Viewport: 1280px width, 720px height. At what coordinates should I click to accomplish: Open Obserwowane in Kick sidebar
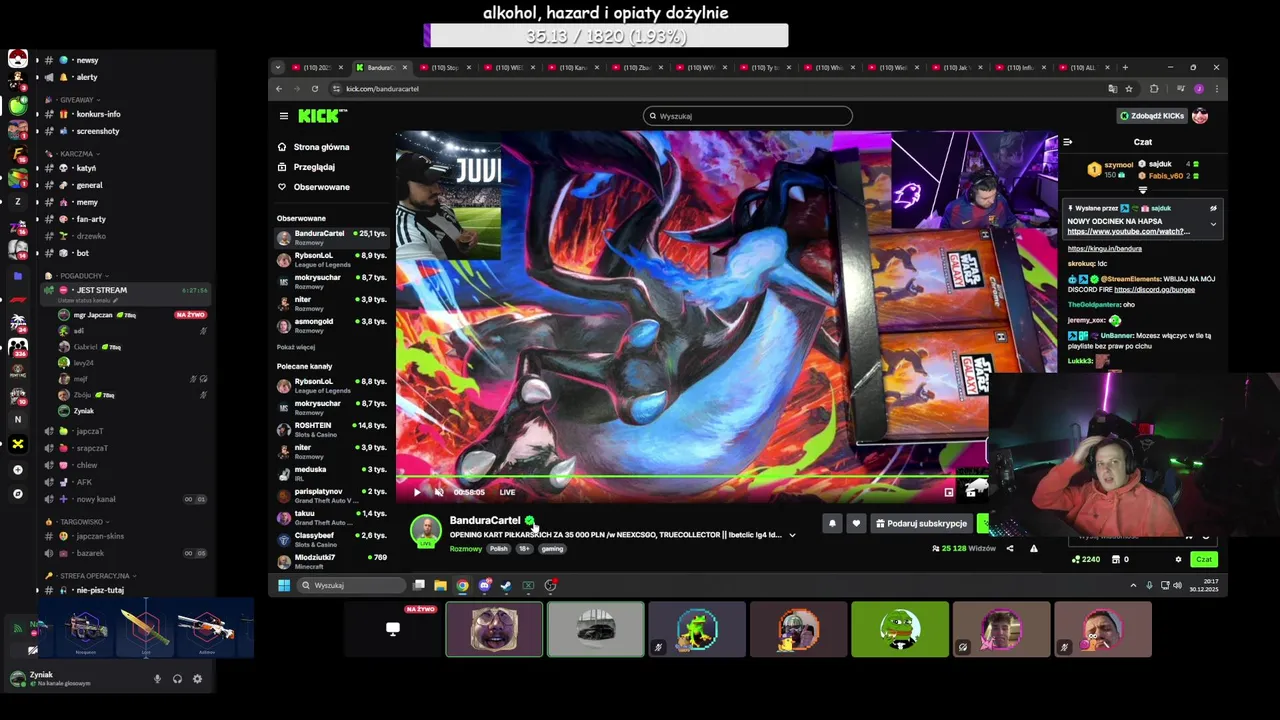(x=321, y=187)
